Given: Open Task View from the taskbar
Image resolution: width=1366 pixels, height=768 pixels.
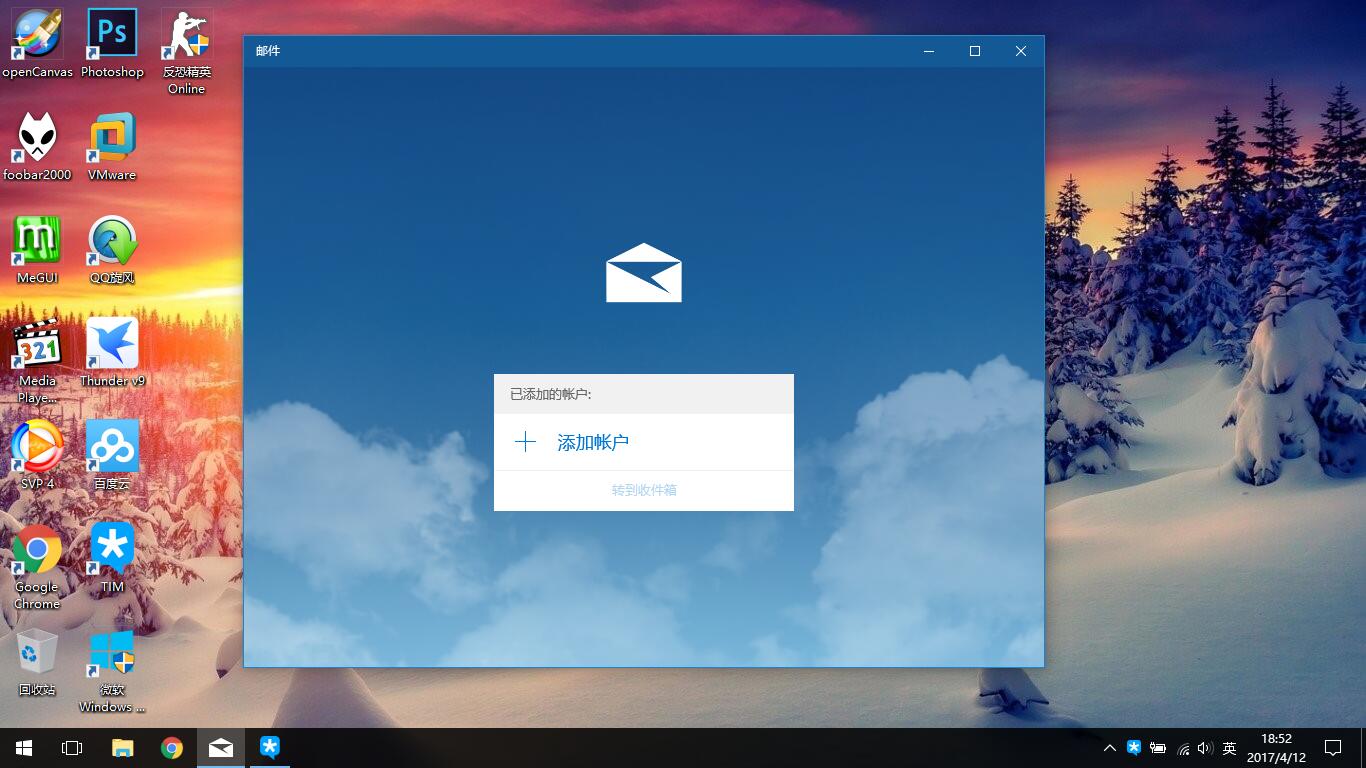Looking at the screenshot, I should [x=72, y=748].
